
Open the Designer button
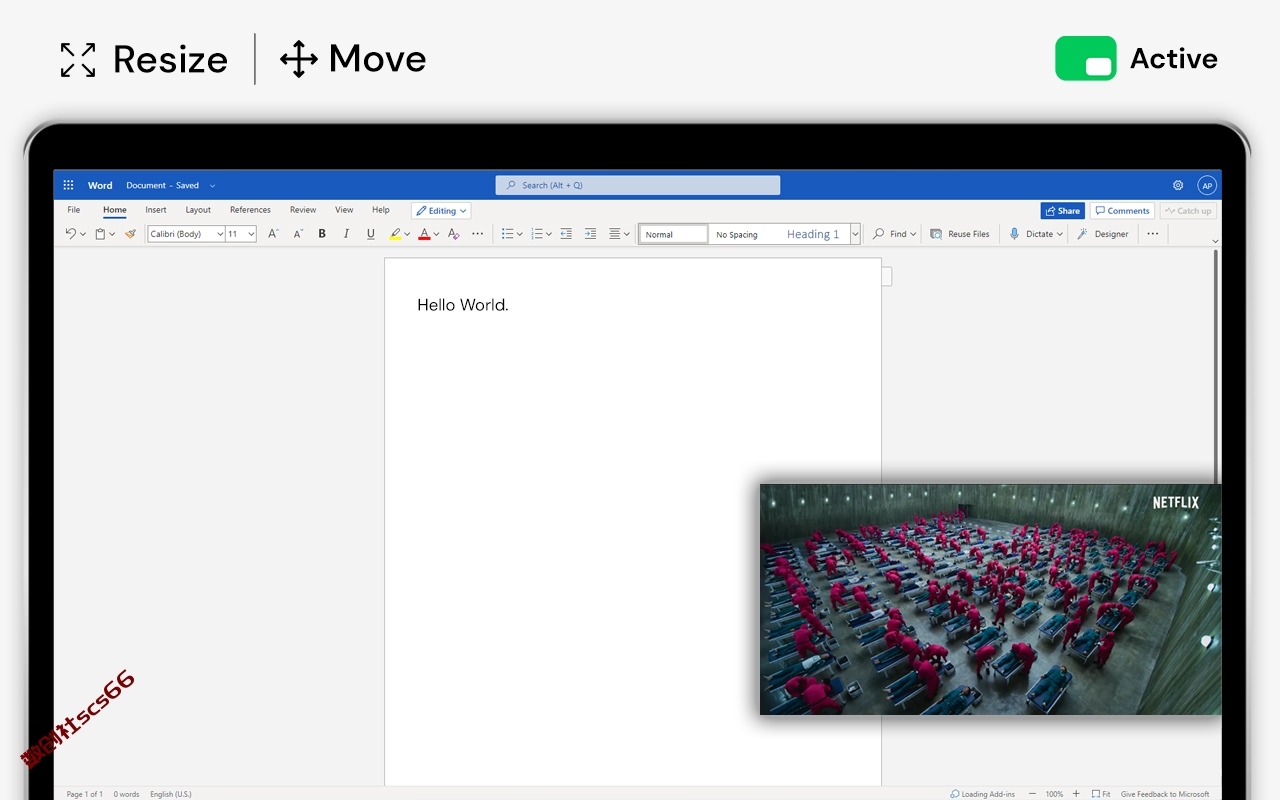(x=1103, y=234)
